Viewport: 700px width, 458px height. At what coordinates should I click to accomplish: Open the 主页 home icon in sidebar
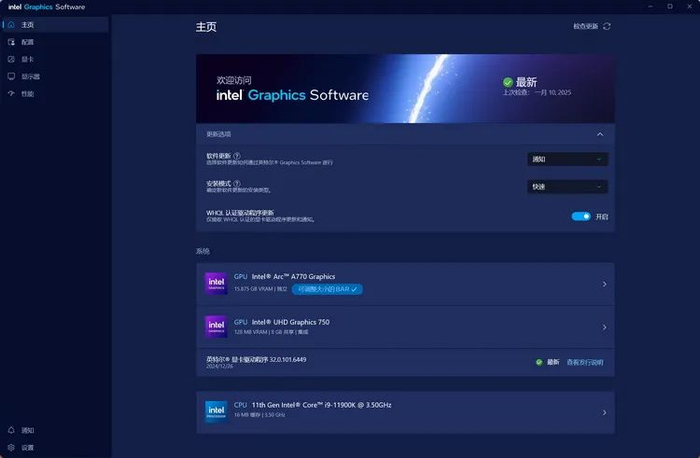(11, 25)
